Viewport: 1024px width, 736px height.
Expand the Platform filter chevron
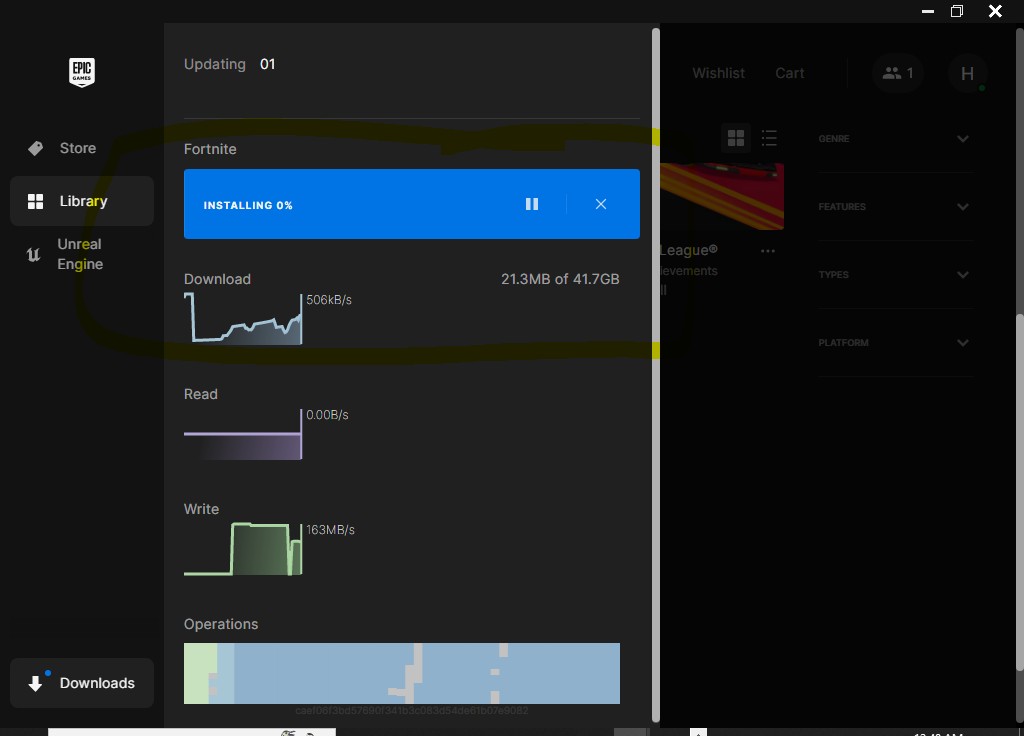pyautogui.click(x=963, y=342)
